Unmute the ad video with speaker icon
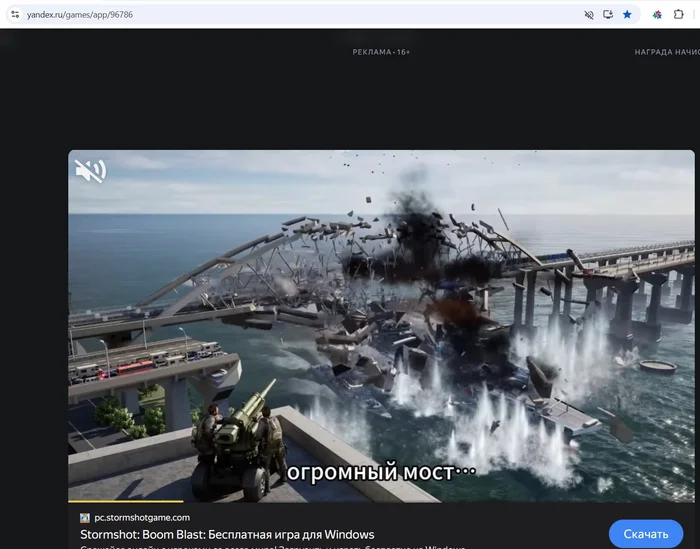This screenshot has width=700, height=549. coord(90,171)
